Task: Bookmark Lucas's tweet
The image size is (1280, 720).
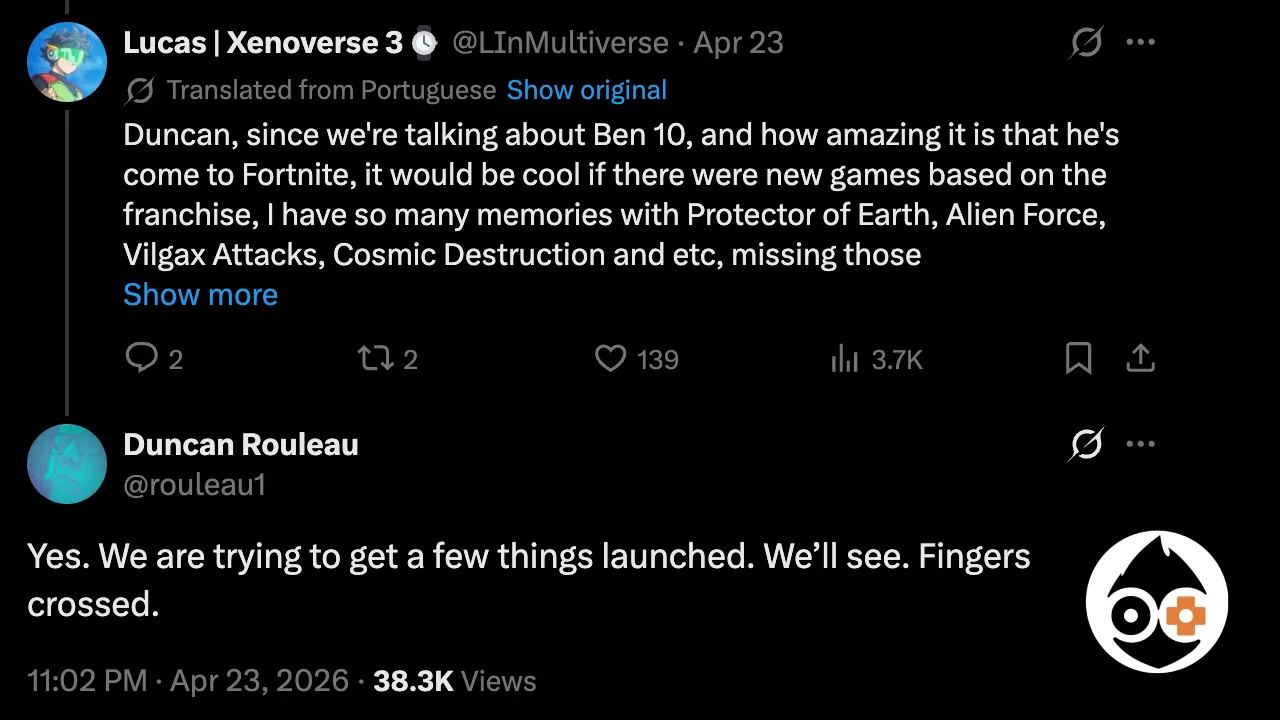Action: tap(1078, 358)
